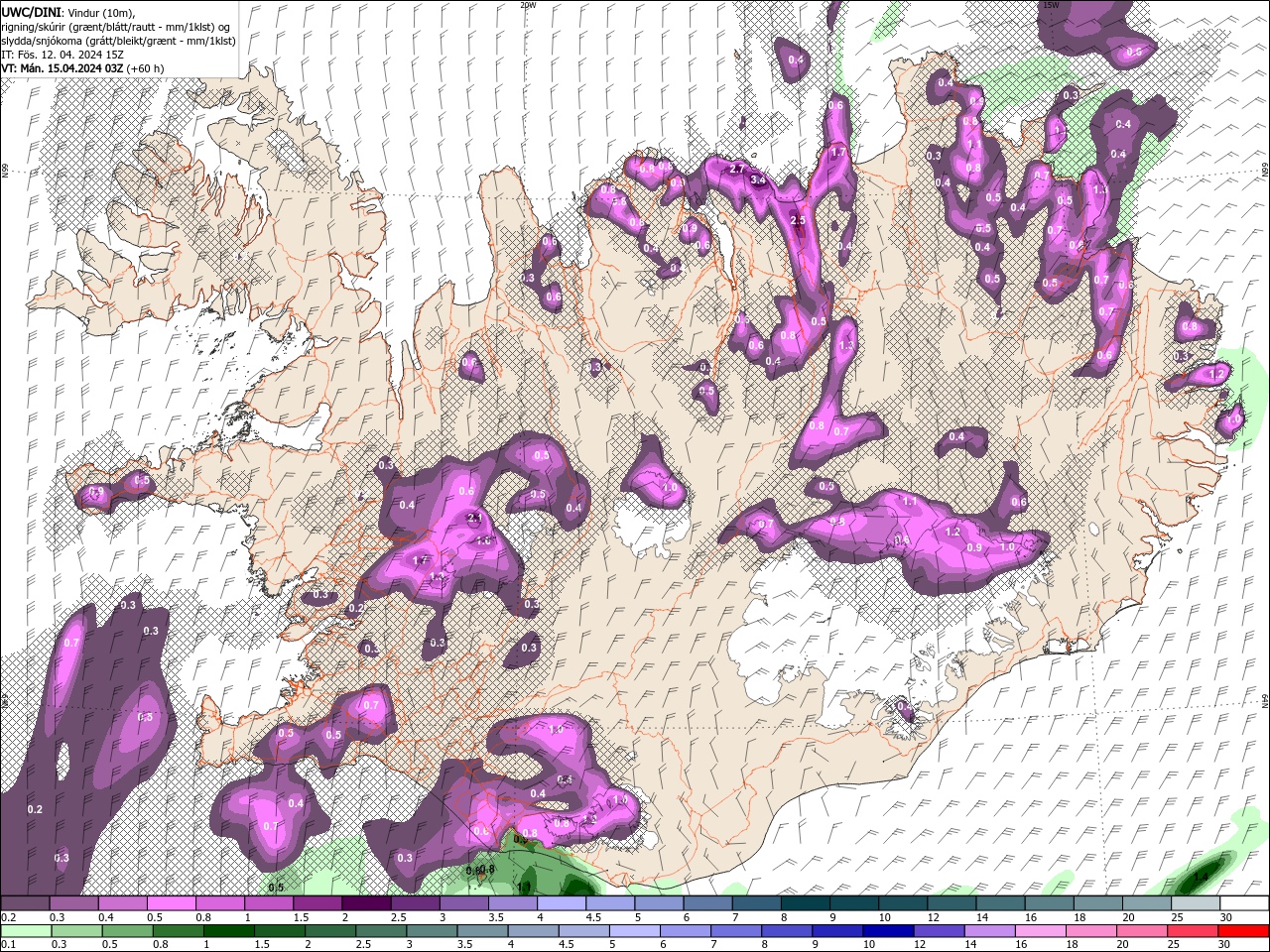Select the darkest purple snow swatch labeled 2
Image resolution: width=1270 pixels, height=952 pixels.
pyautogui.click(x=366, y=902)
